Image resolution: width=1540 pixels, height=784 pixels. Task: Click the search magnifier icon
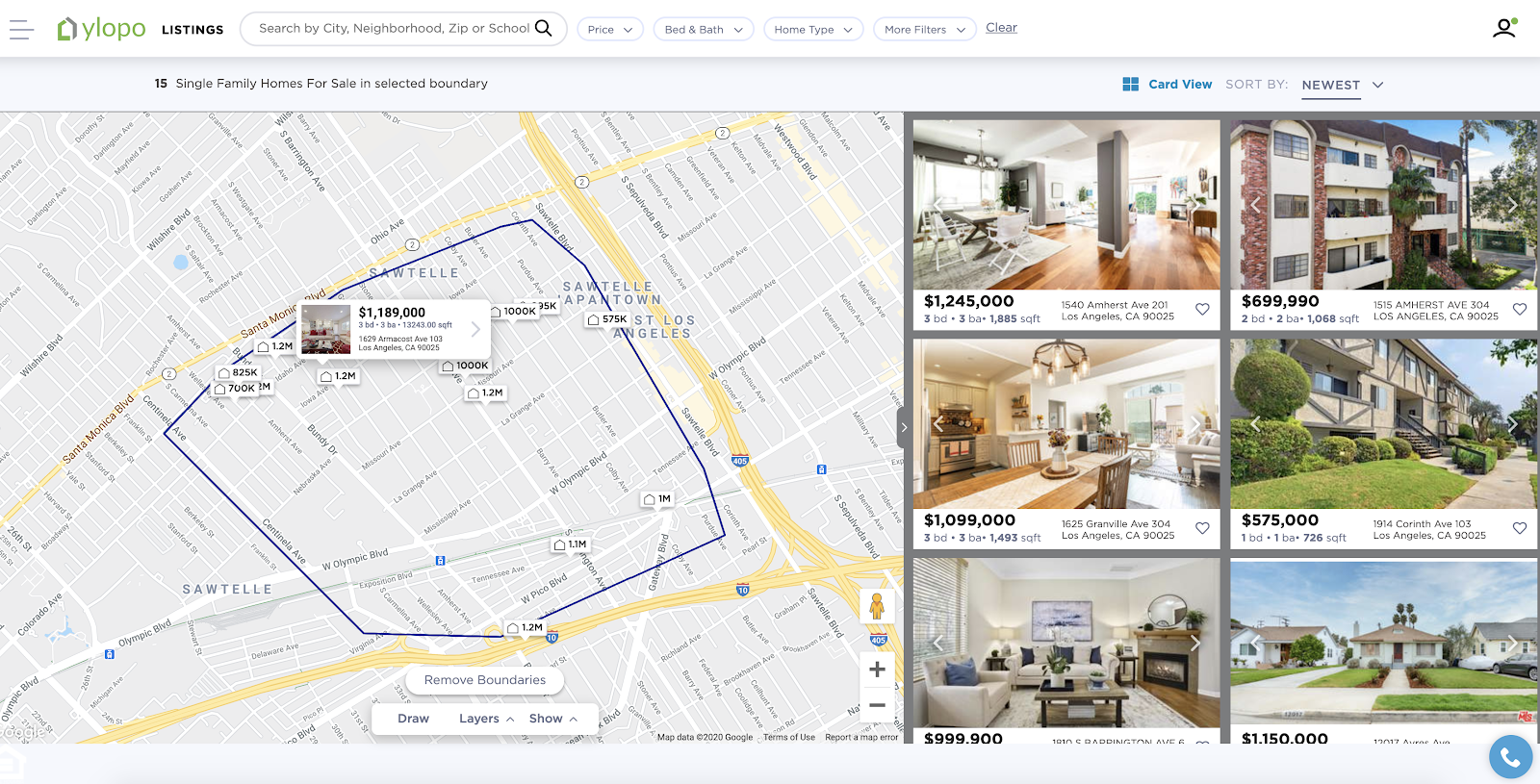(x=544, y=28)
